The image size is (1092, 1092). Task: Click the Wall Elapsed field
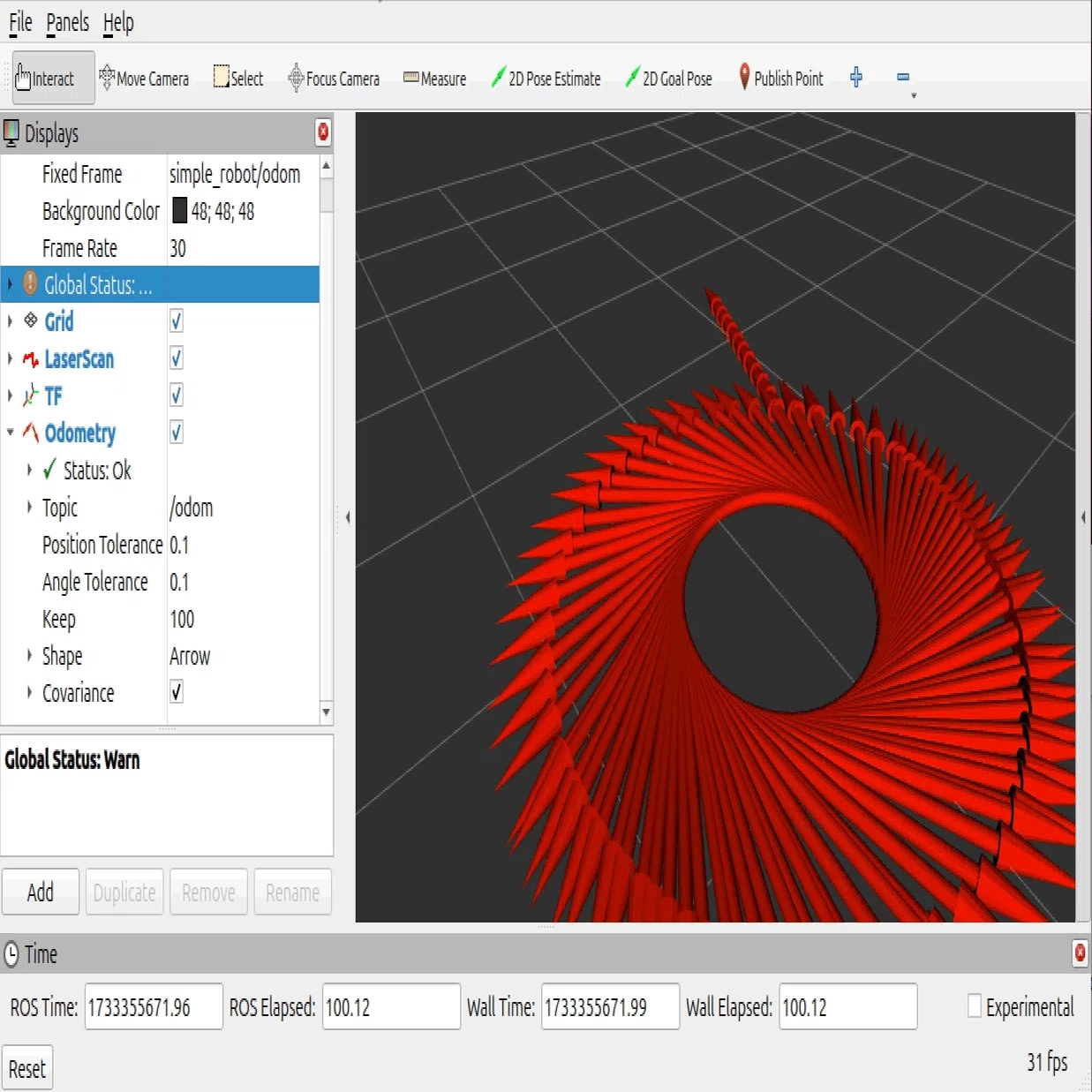pos(848,1006)
